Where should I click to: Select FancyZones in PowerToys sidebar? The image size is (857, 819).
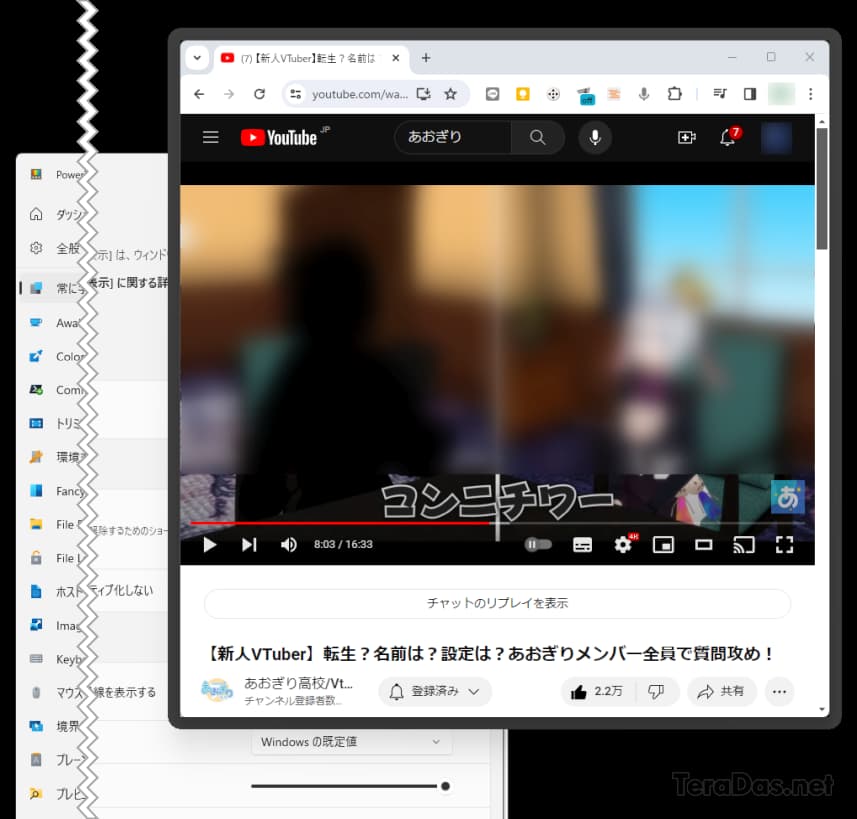click(57, 491)
